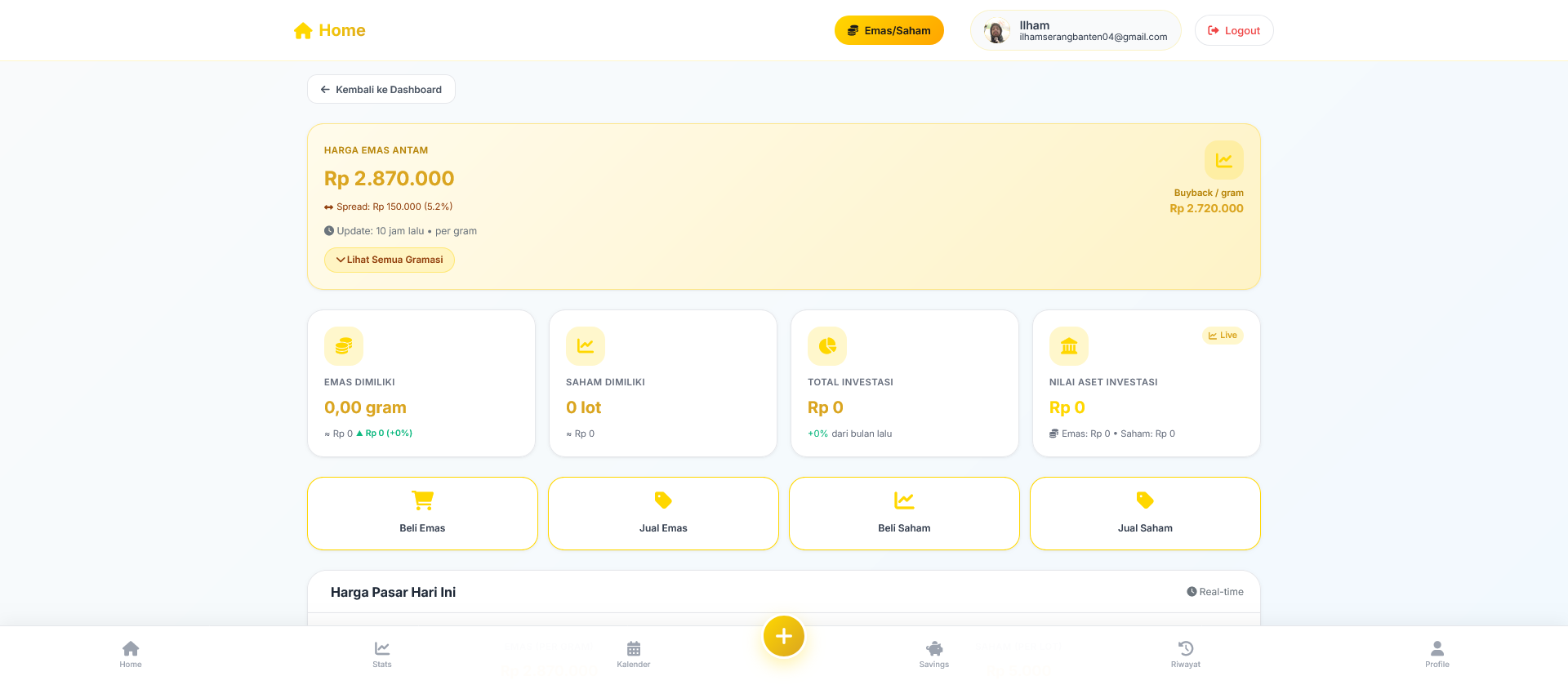Click the HARGA EMAS ANTAM label
1568x685 pixels.
[376, 150]
